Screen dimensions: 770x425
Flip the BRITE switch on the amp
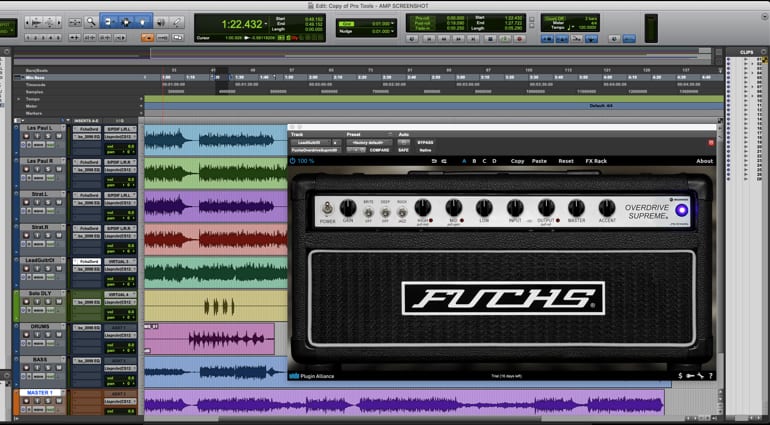coord(368,212)
